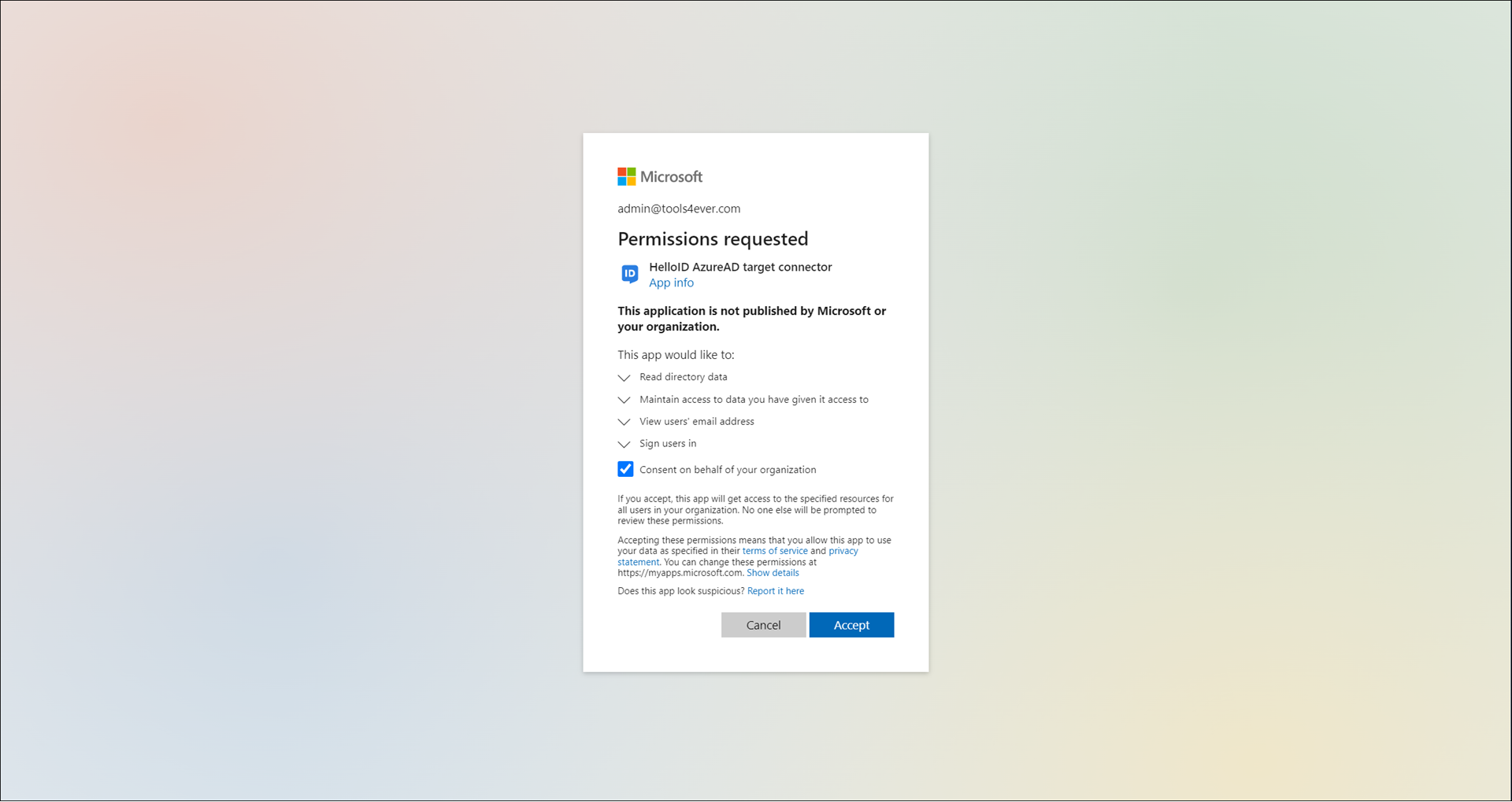1512x802 pixels.
Task: Click the 'not published by Microsoft' warning
Action: click(752, 319)
